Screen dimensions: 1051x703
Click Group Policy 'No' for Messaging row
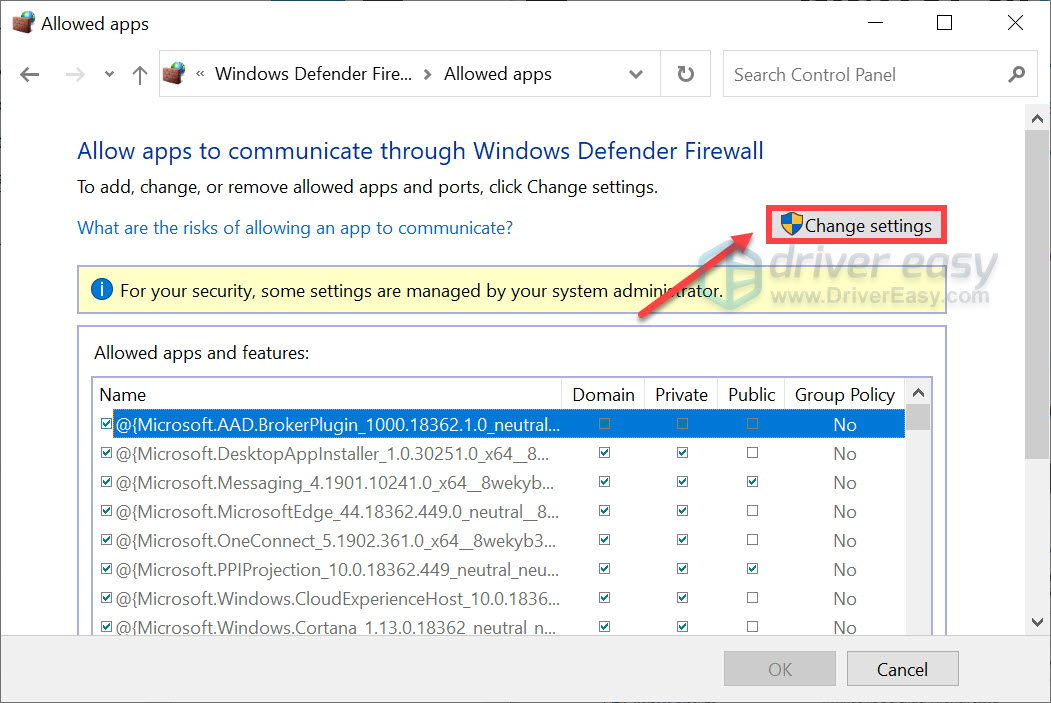[x=845, y=483]
